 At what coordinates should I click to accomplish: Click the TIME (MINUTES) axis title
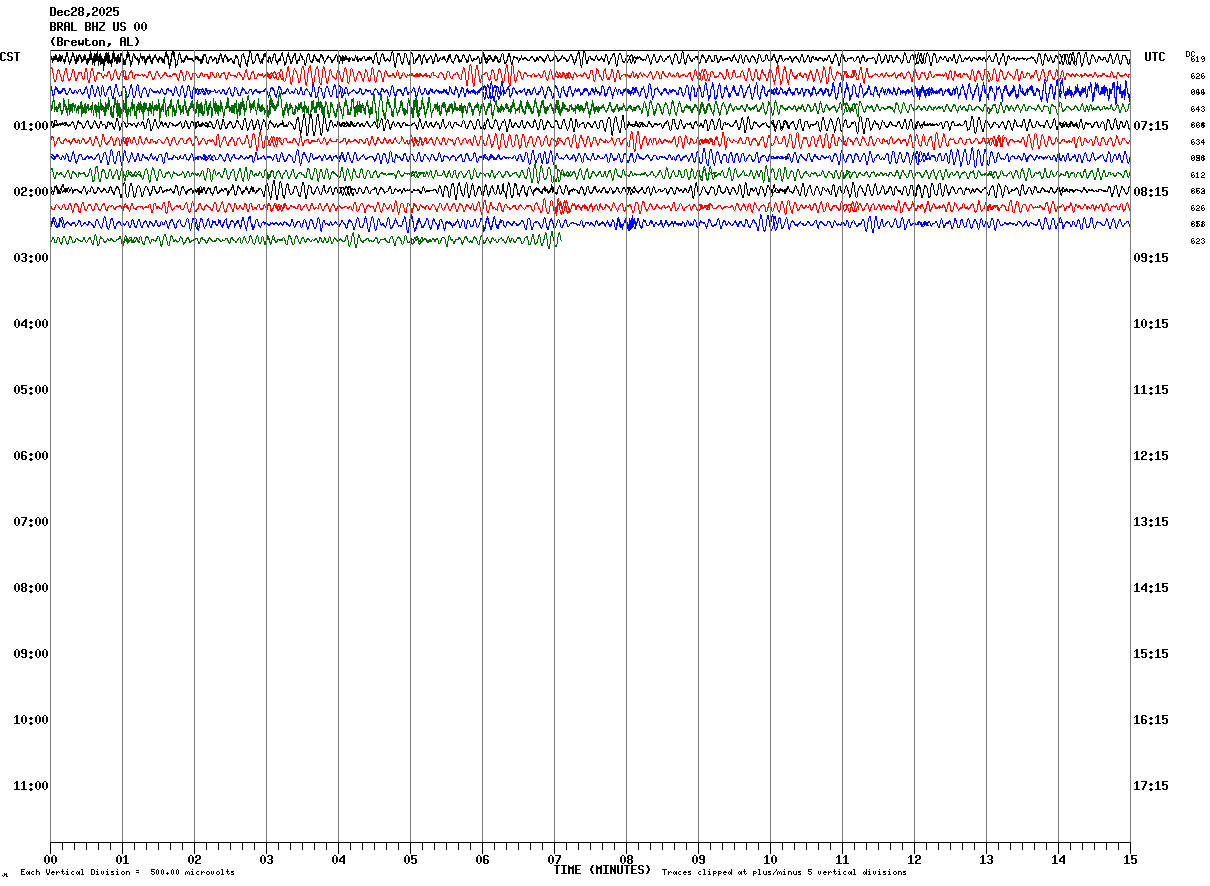[x=602, y=870]
